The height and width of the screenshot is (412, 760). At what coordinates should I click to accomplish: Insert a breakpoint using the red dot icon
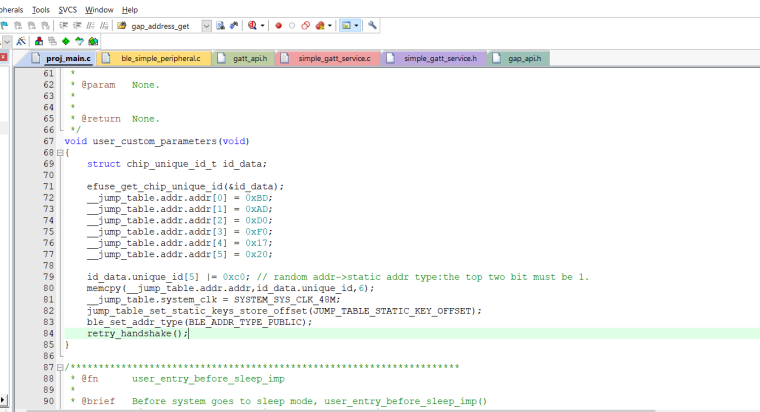pyautogui.click(x=278, y=24)
